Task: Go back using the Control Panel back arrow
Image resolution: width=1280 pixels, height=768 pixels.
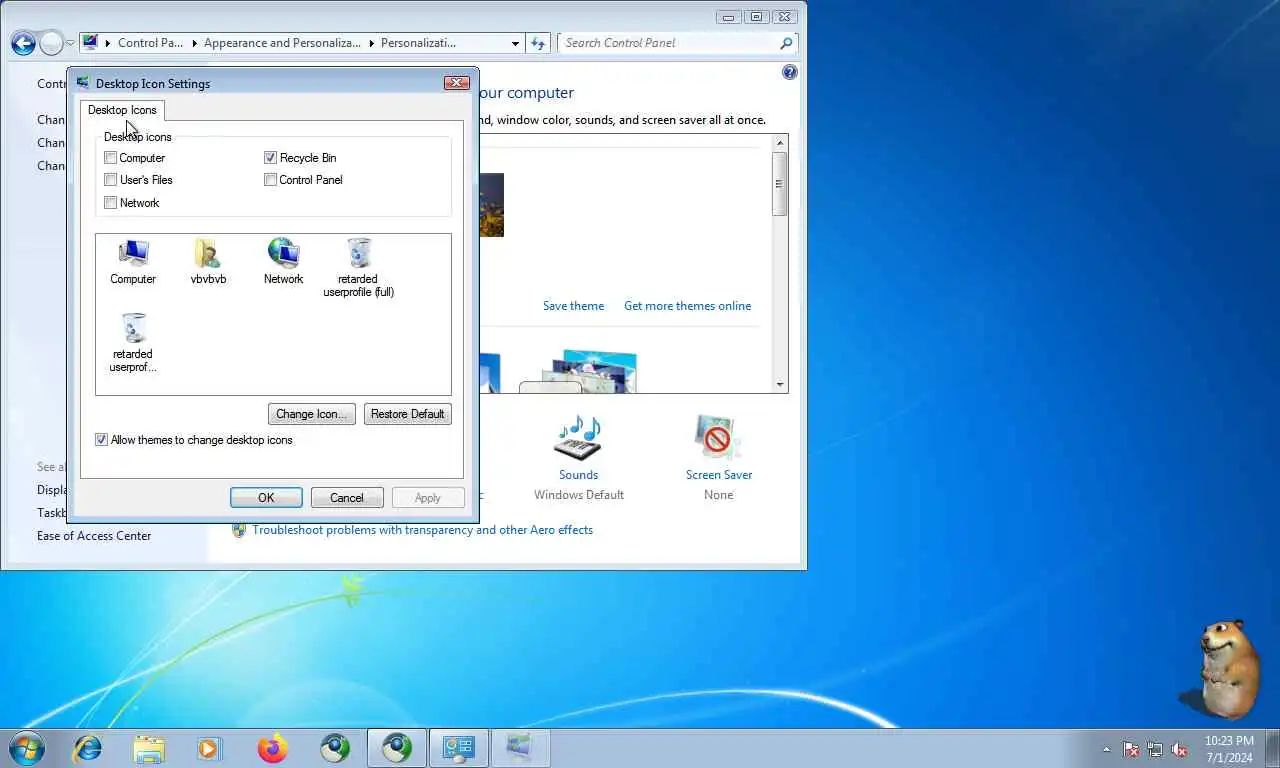Action: 23,43
